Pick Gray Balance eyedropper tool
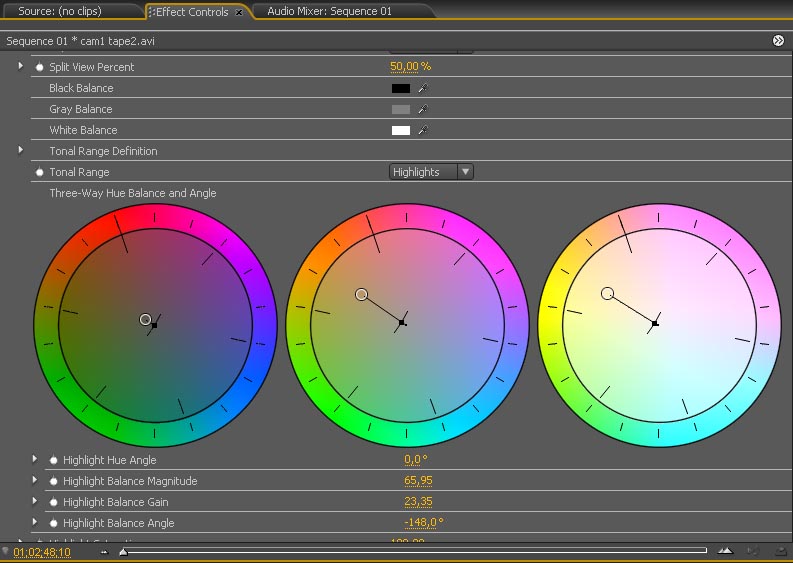Image resolution: width=793 pixels, height=563 pixels. pyautogui.click(x=423, y=109)
